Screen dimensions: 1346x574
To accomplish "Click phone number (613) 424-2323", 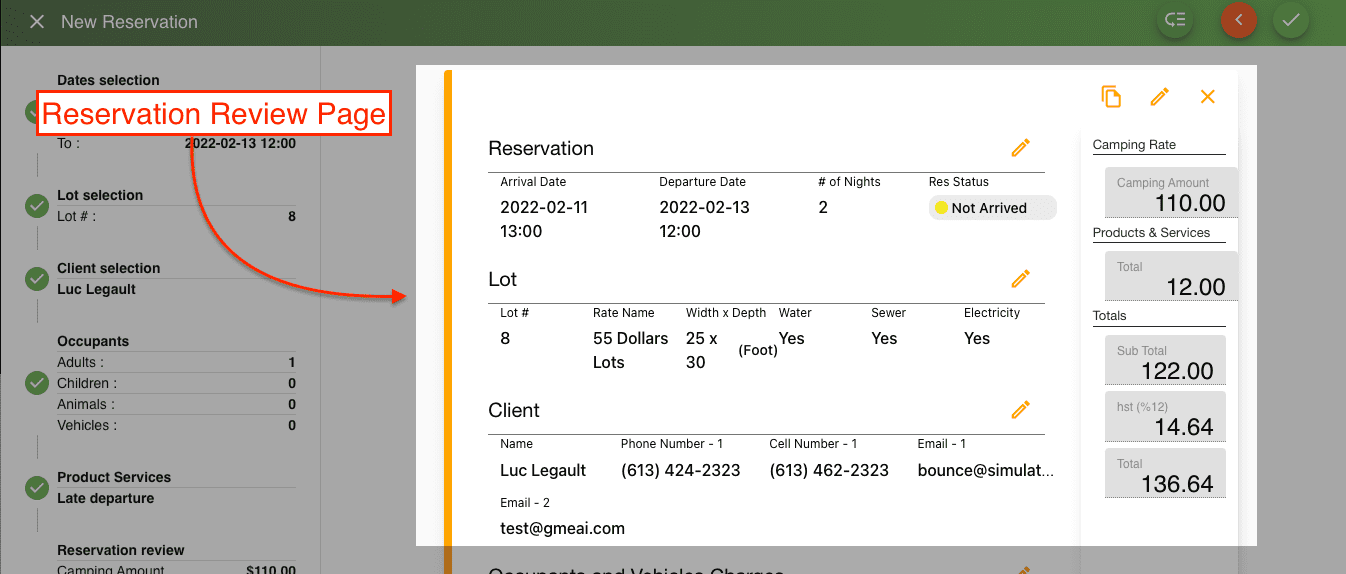I will tap(680, 470).
